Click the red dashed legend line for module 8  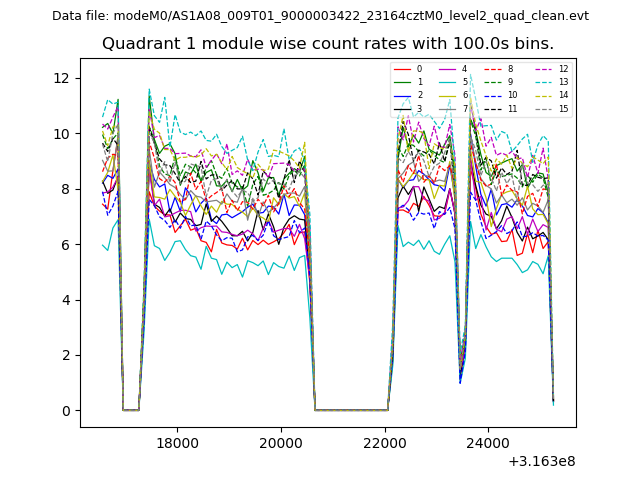(x=491, y=69)
